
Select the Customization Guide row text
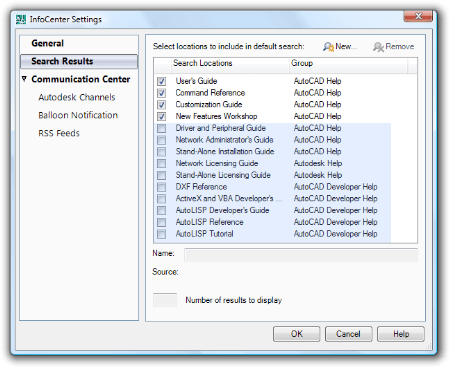click(209, 105)
